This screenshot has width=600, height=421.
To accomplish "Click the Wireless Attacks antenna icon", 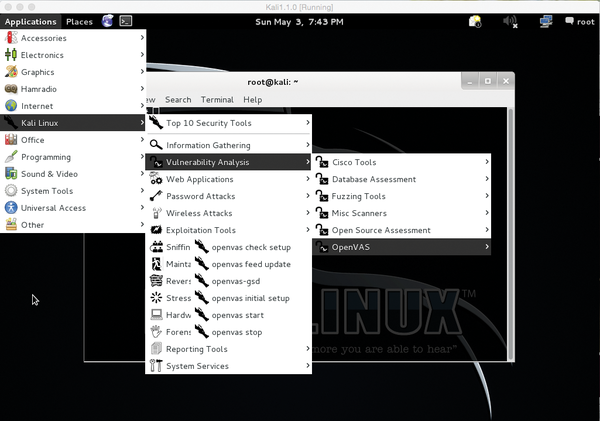I will tap(156, 213).
